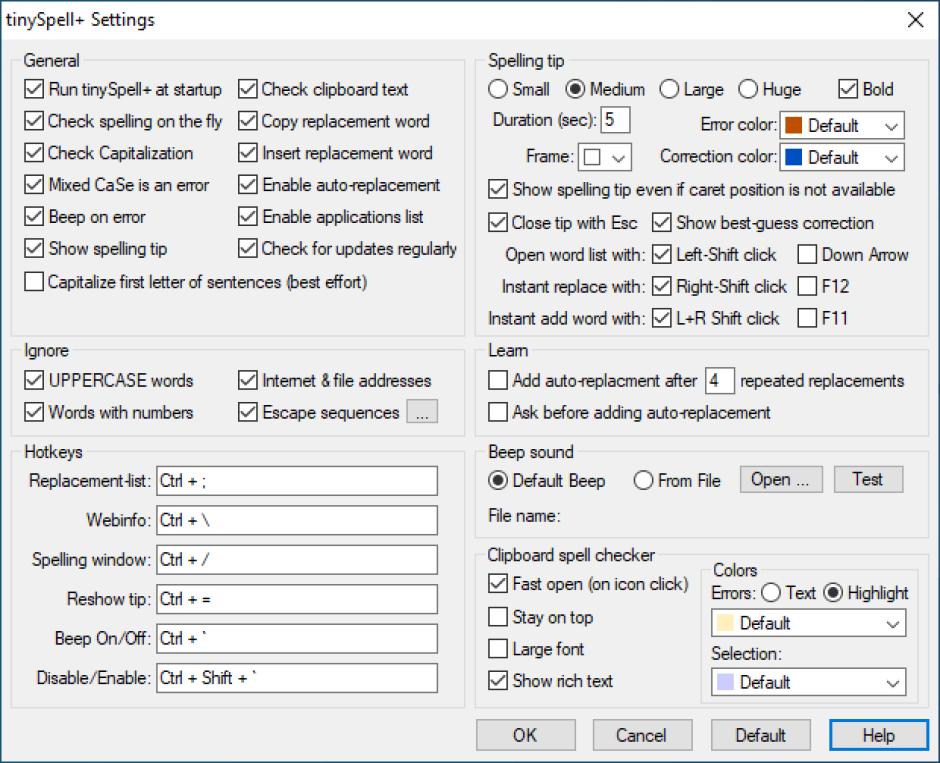Click the Test beep button
Viewport: 940px width, 763px height.
(868, 479)
